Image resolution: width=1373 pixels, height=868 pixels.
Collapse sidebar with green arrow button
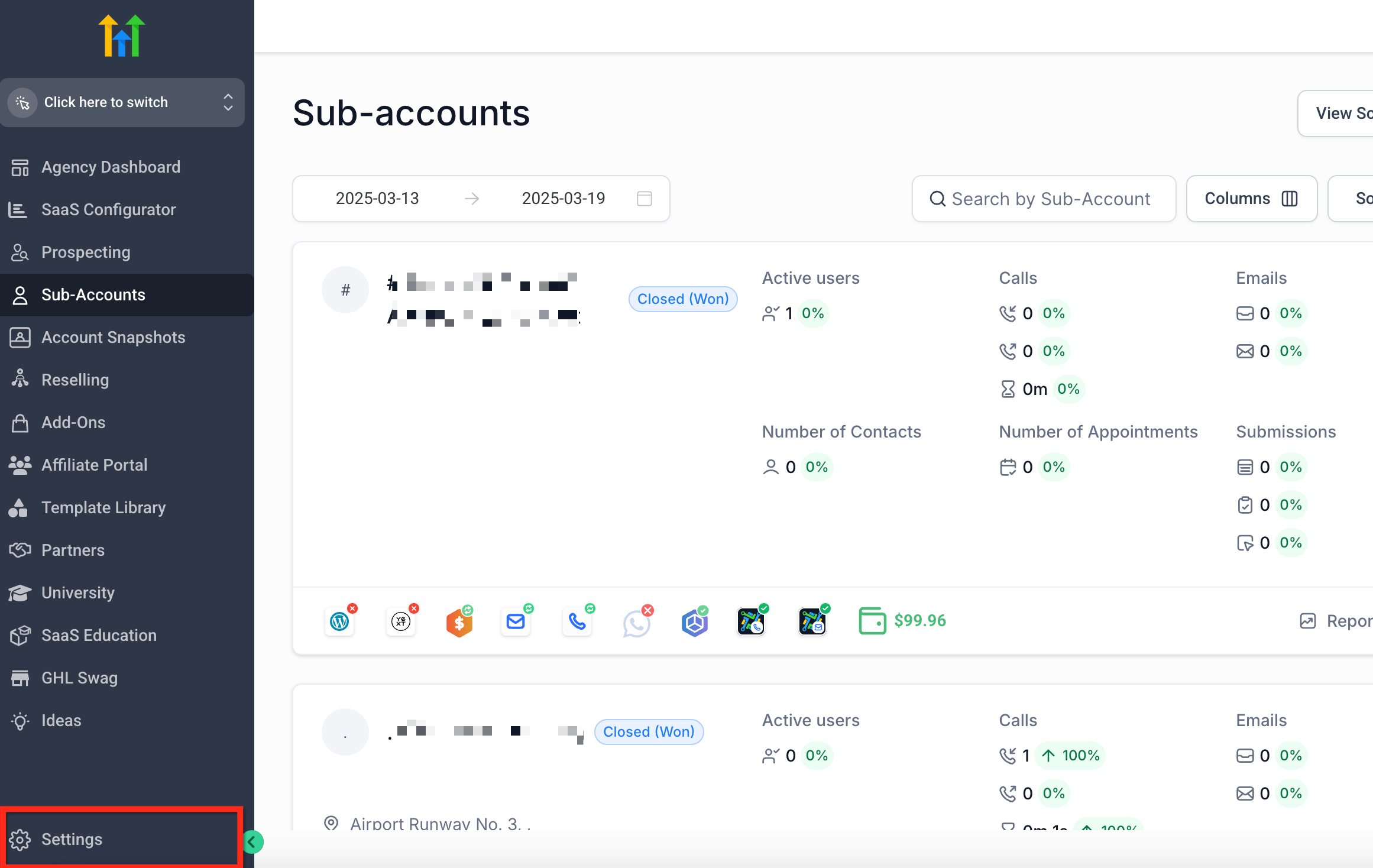253,841
